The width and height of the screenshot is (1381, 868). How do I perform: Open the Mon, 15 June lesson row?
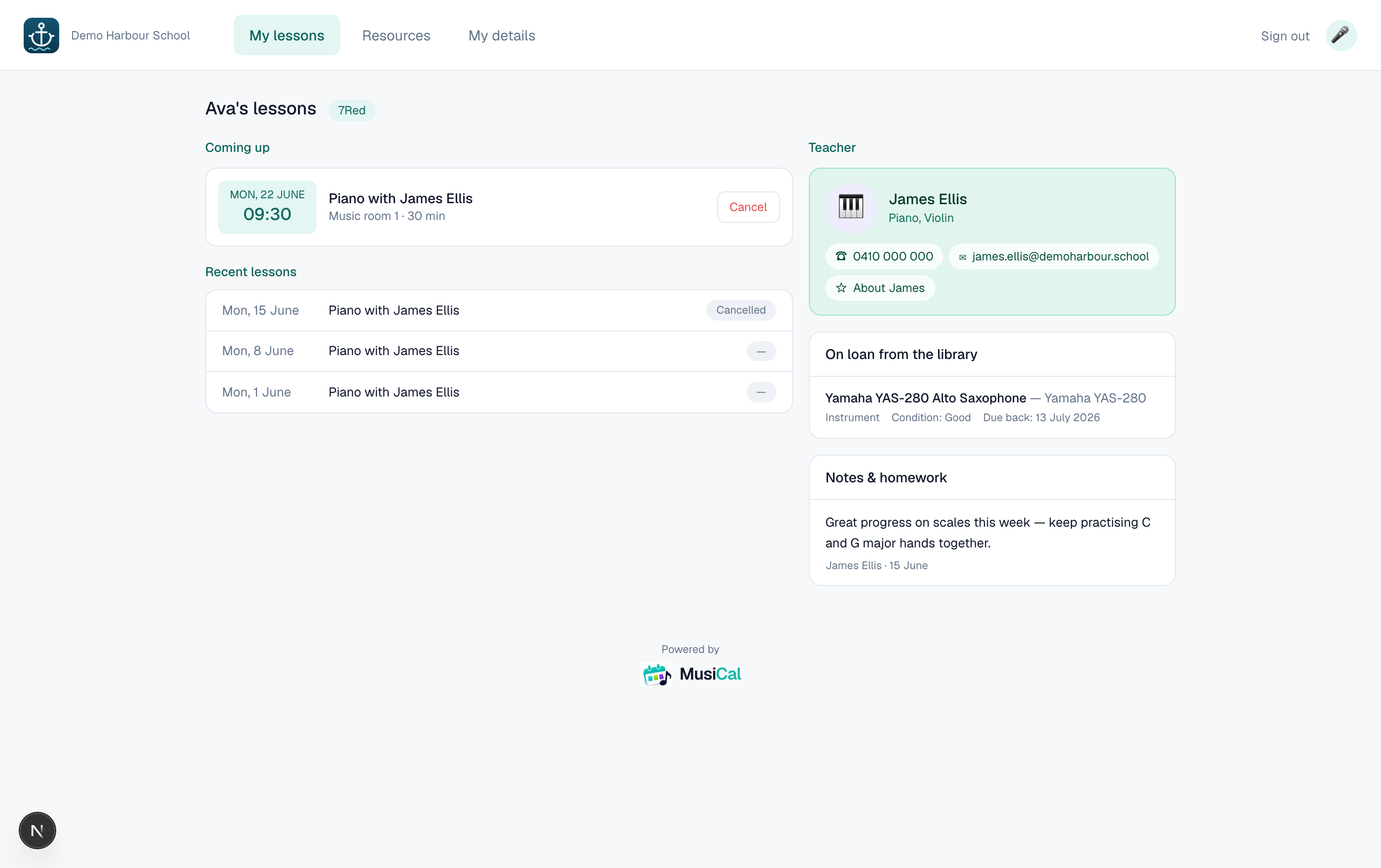click(499, 310)
